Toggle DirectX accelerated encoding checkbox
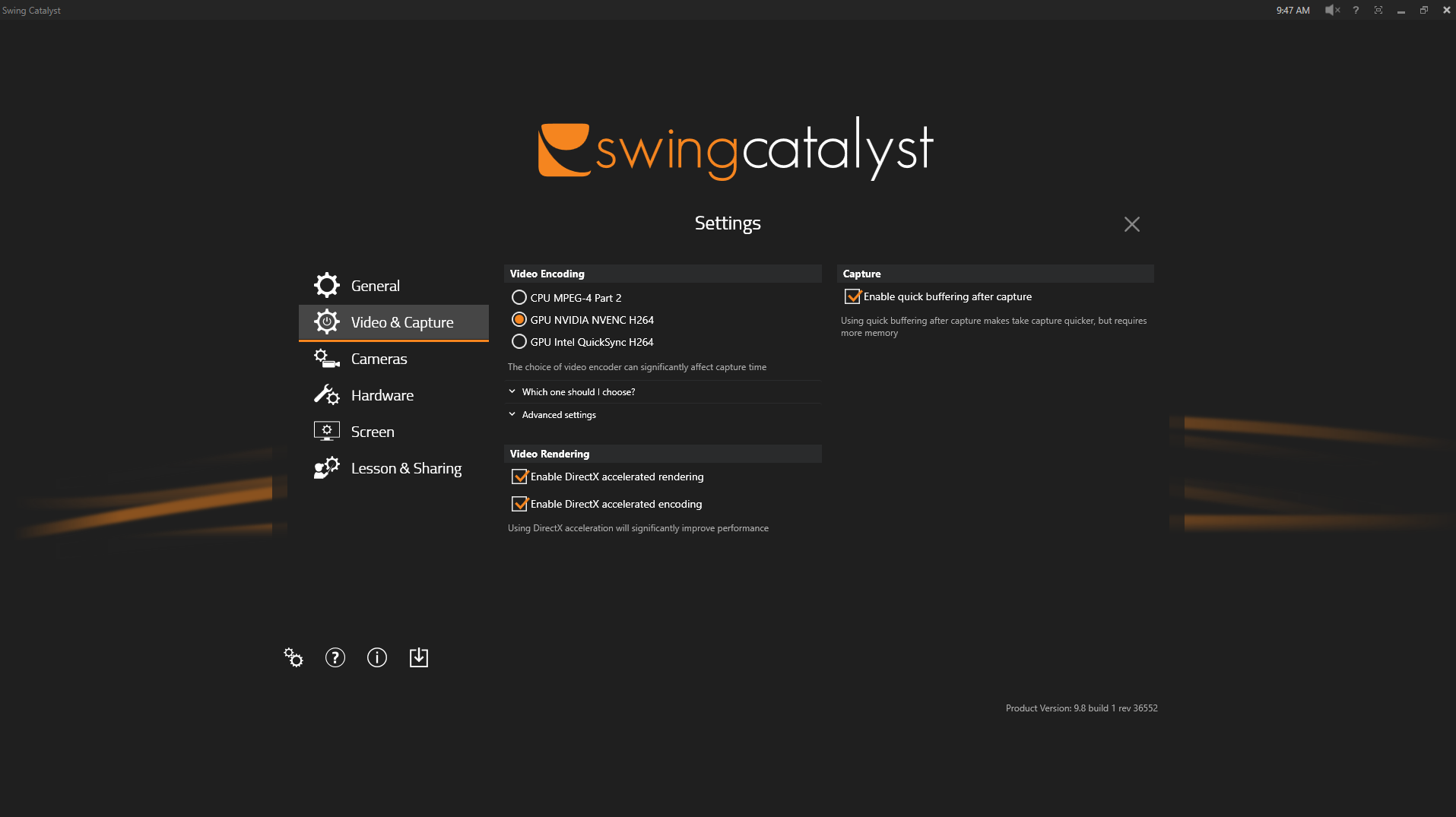 520,504
